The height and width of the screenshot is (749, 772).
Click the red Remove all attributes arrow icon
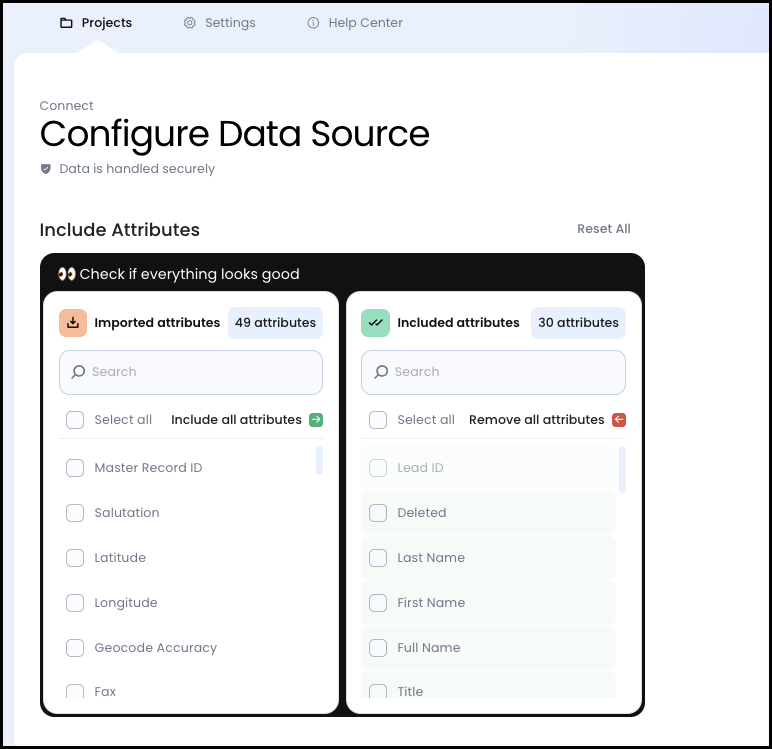619,420
